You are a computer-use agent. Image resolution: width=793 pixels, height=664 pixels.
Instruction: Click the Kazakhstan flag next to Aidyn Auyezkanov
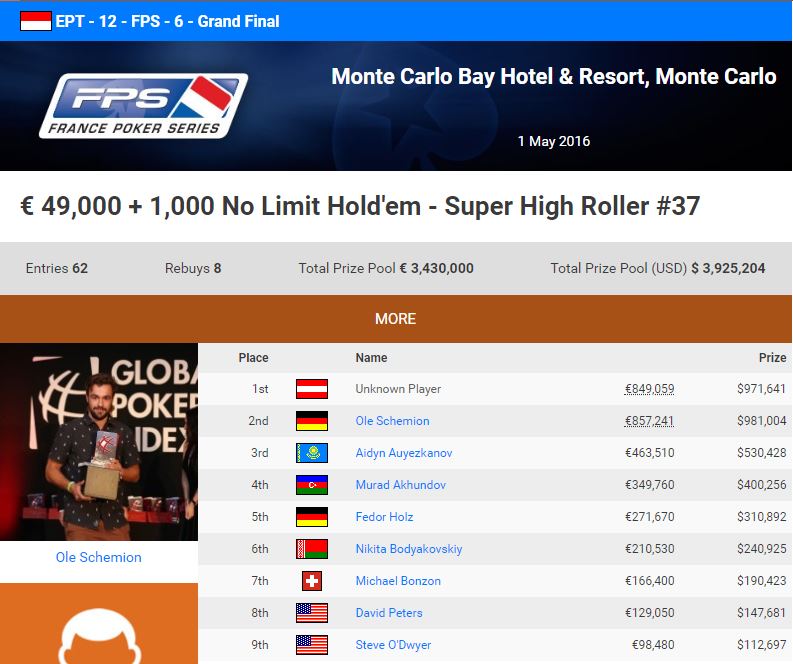point(312,453)
